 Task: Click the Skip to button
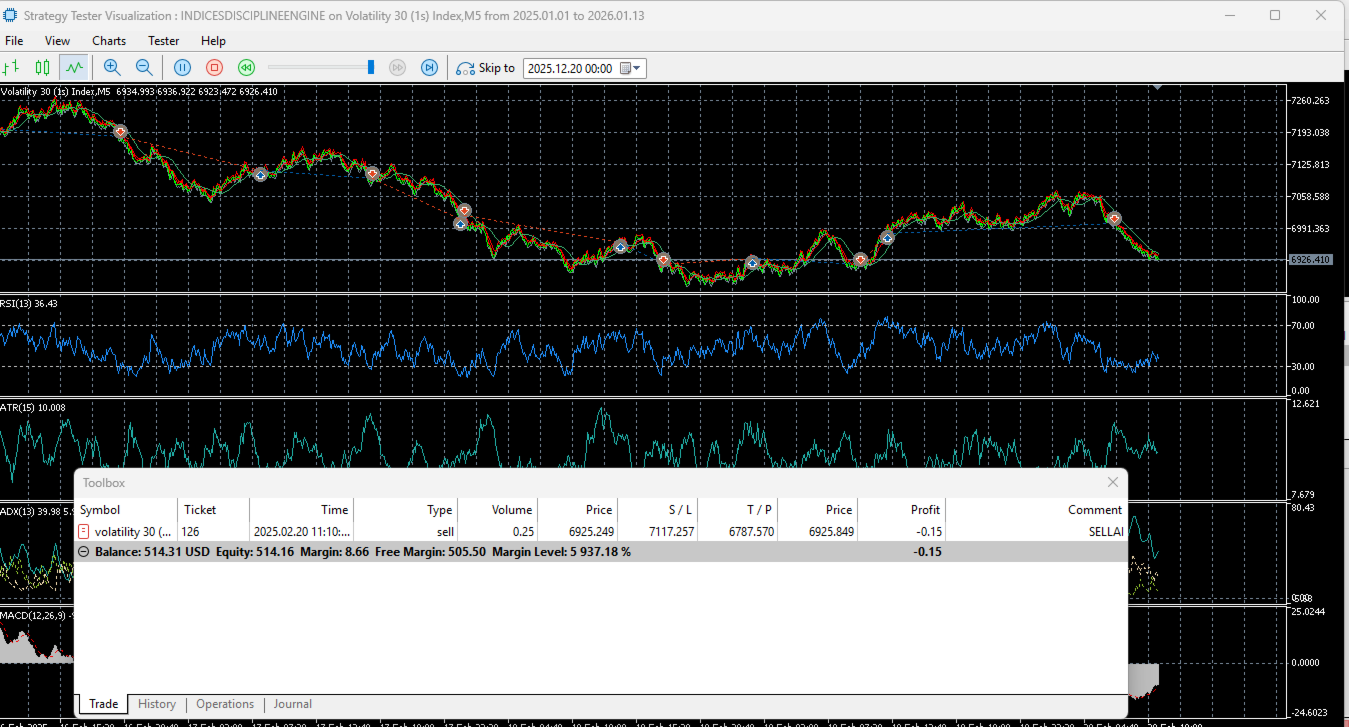point(486,68)
